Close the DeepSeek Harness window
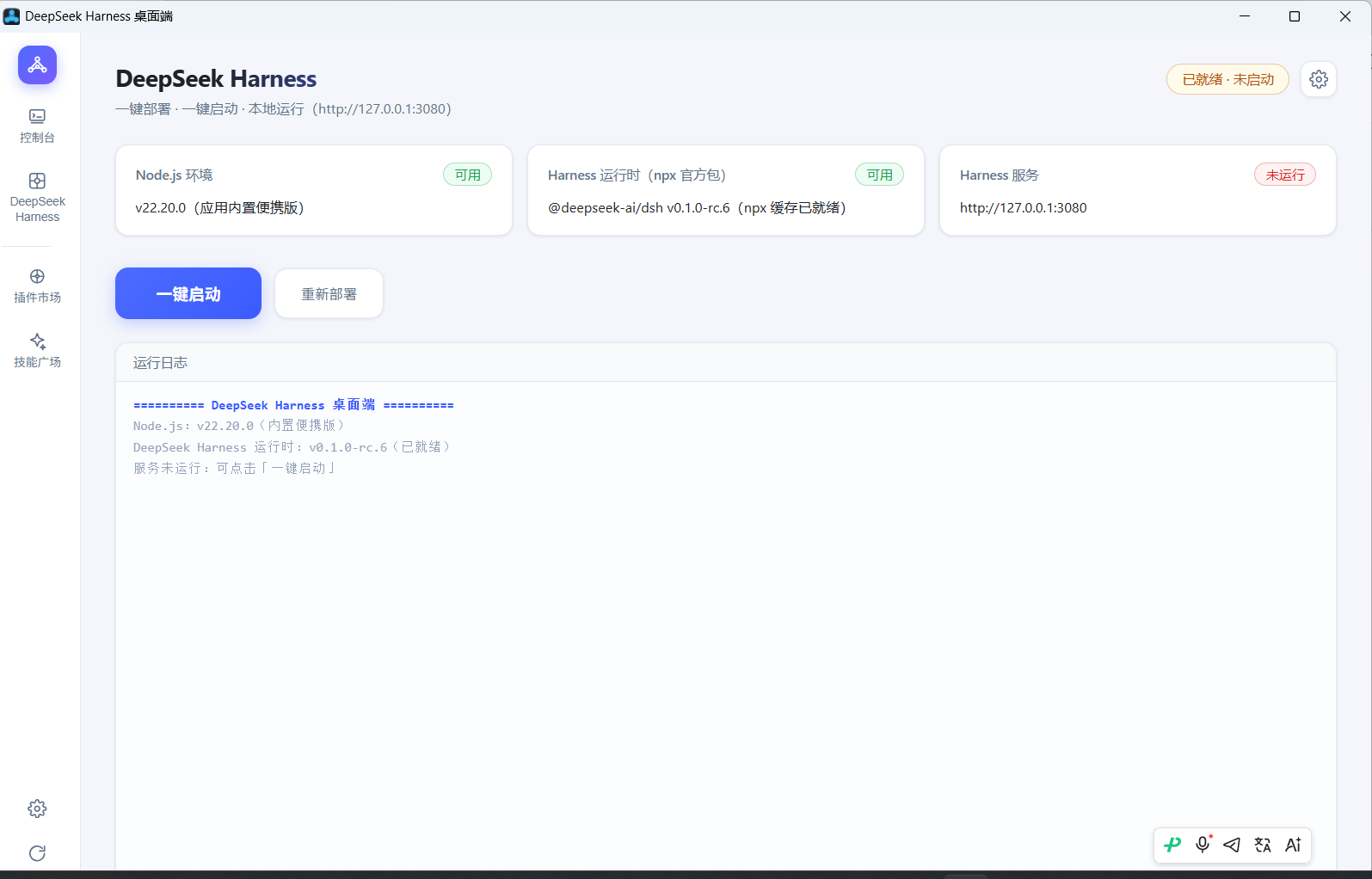 click(1345, 16)
